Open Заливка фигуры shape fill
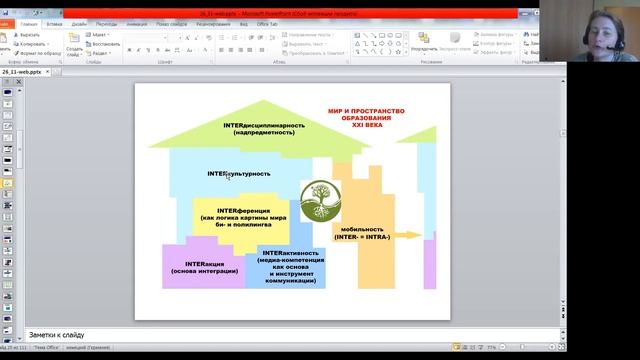 494,35
